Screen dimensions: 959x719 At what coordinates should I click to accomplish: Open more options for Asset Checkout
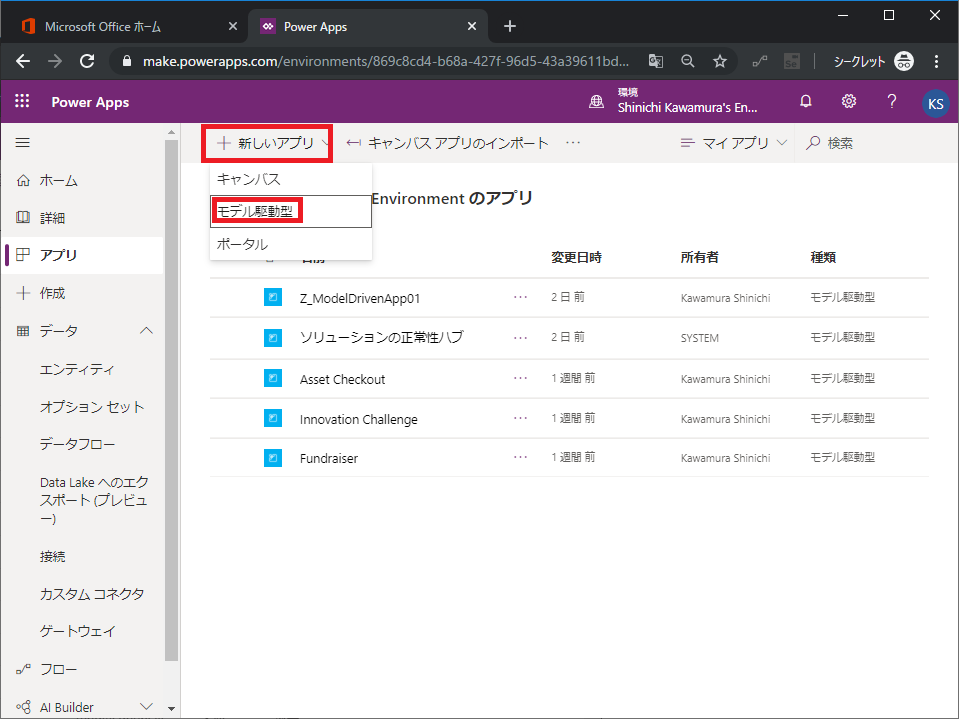coord(520,378)
